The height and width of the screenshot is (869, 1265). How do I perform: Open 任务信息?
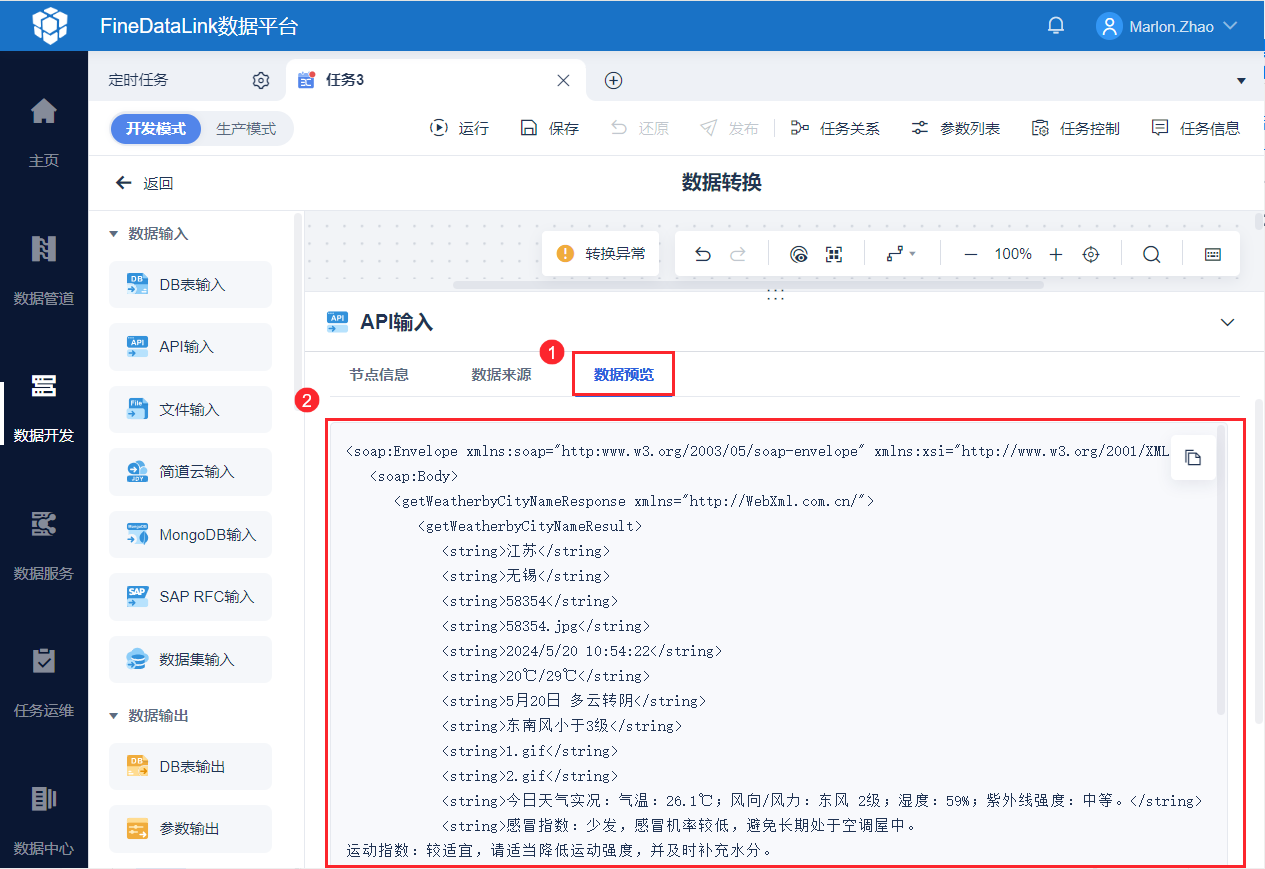coord(1195,128)
